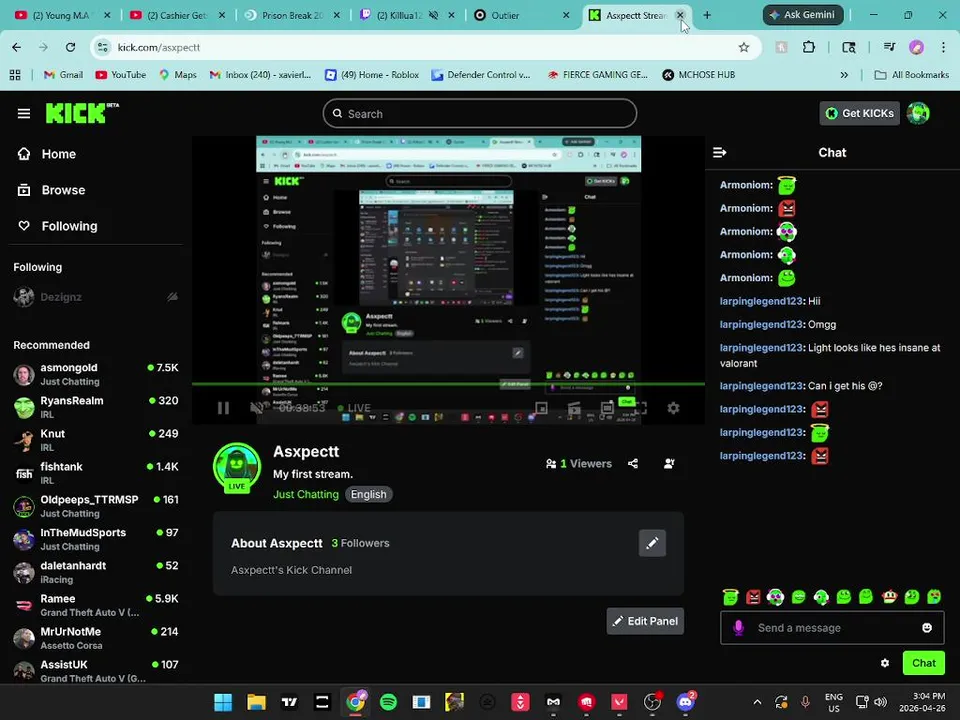Edit the About Asxpectt section
Viewport: 960px width, 720px height.
click(x=652, y=543)
